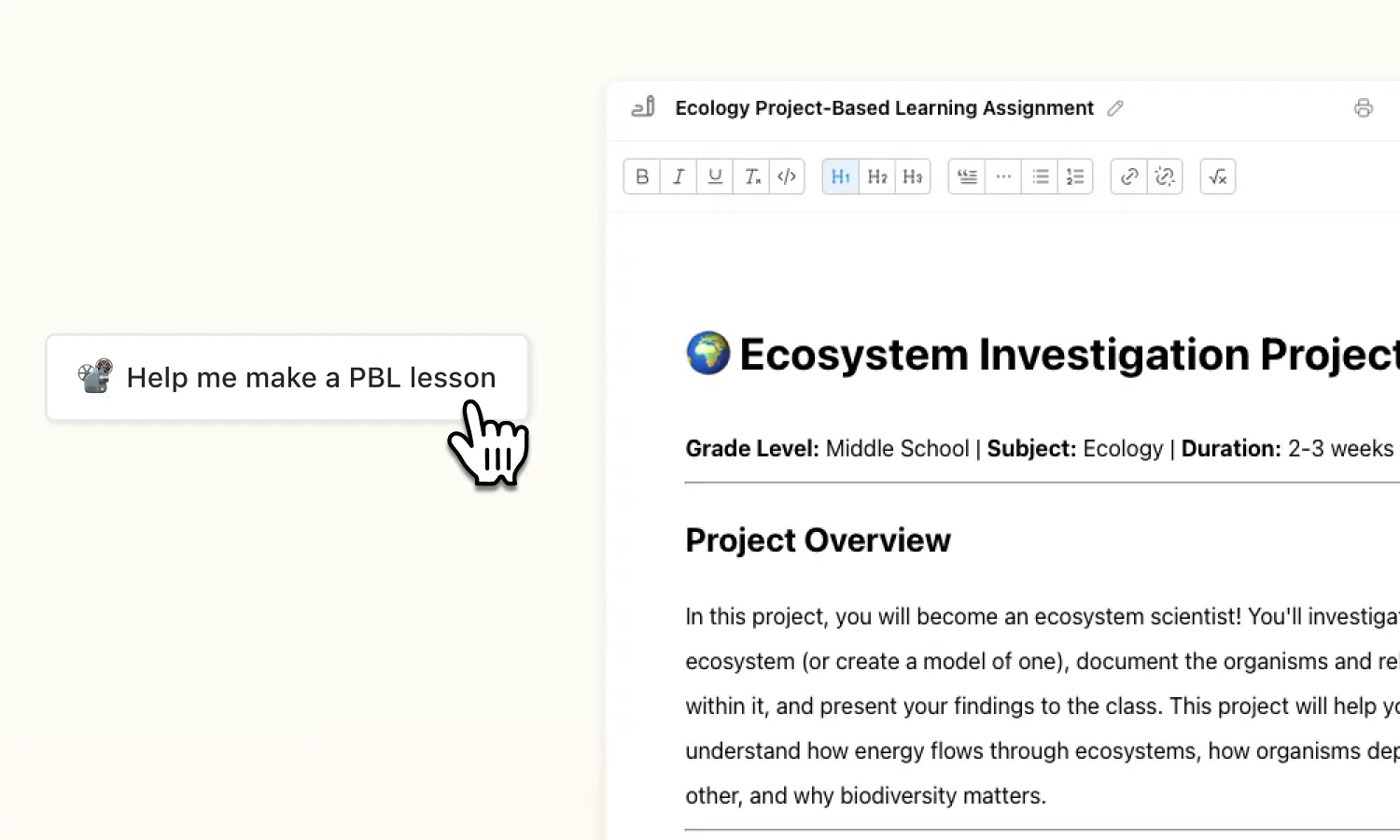Toggle the numbered list
1400x840 pixels.
pyautogui.click(x=1074, y=176)
